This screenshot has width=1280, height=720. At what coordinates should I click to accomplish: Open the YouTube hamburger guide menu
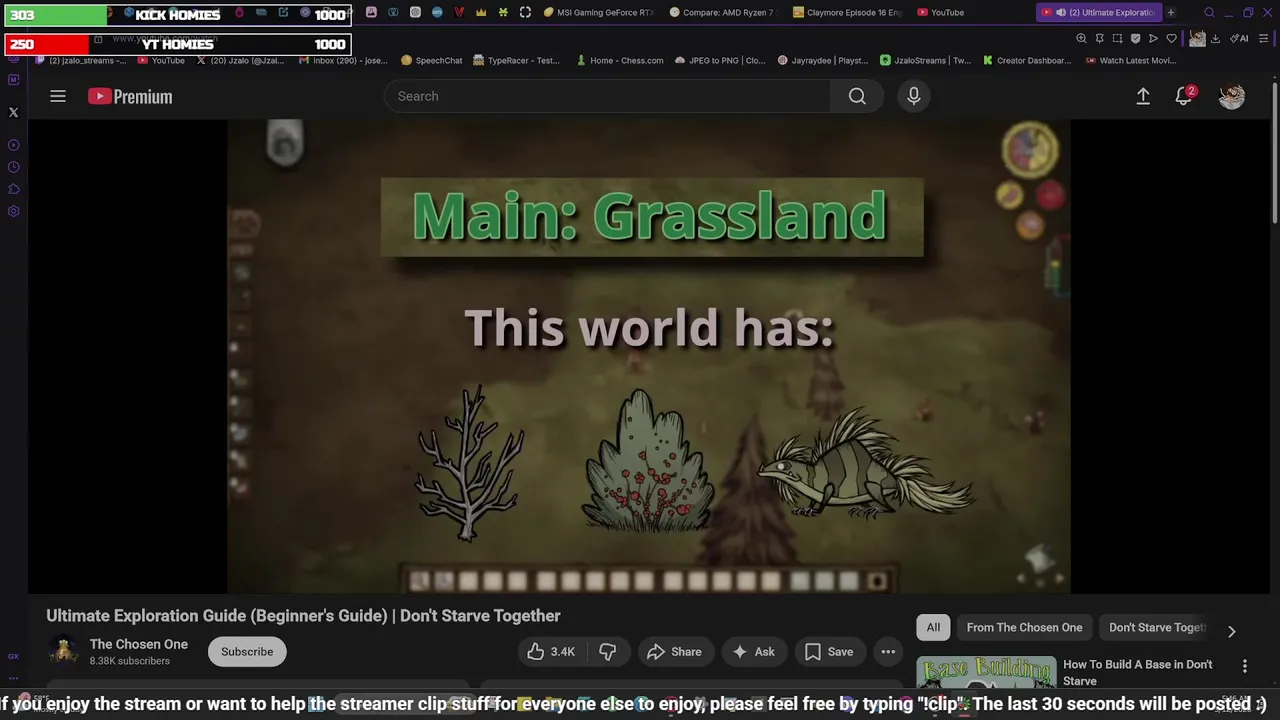click(x=58, y=96)
